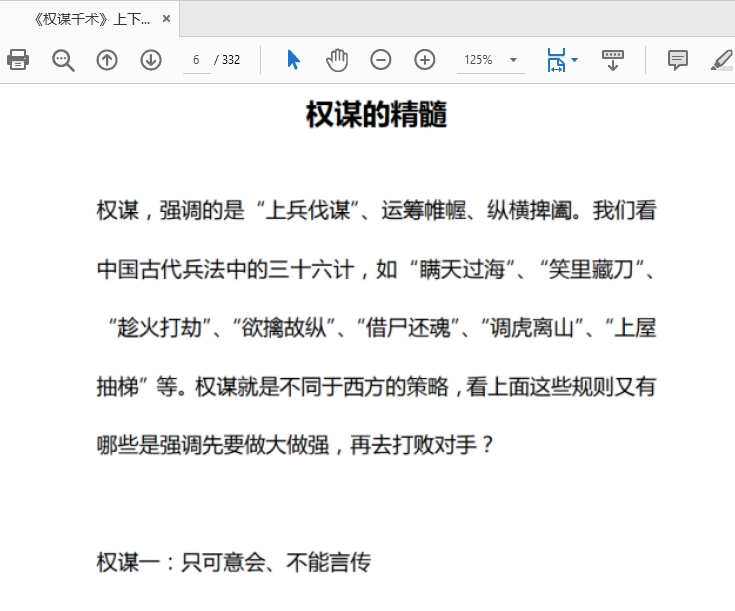Open the find text magnifier tool
This screenshot has width=735, height=611.
pyautogui.click(x=63, y=60)
